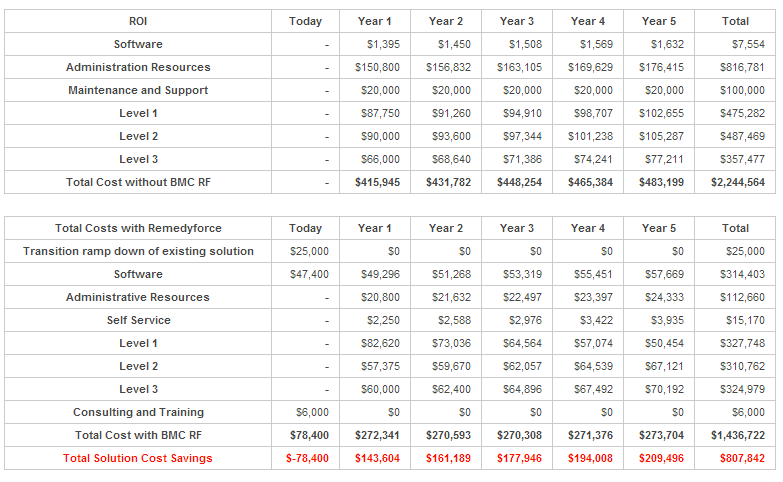The height and width of the screenshot is (482, 783).
Task: Select the $415,945 Year 1 total cost
Action: click(377, 182)
